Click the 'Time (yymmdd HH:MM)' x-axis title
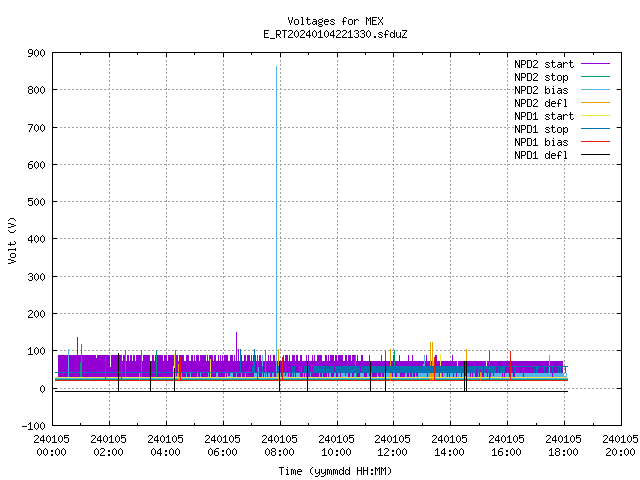 point(335,471)
